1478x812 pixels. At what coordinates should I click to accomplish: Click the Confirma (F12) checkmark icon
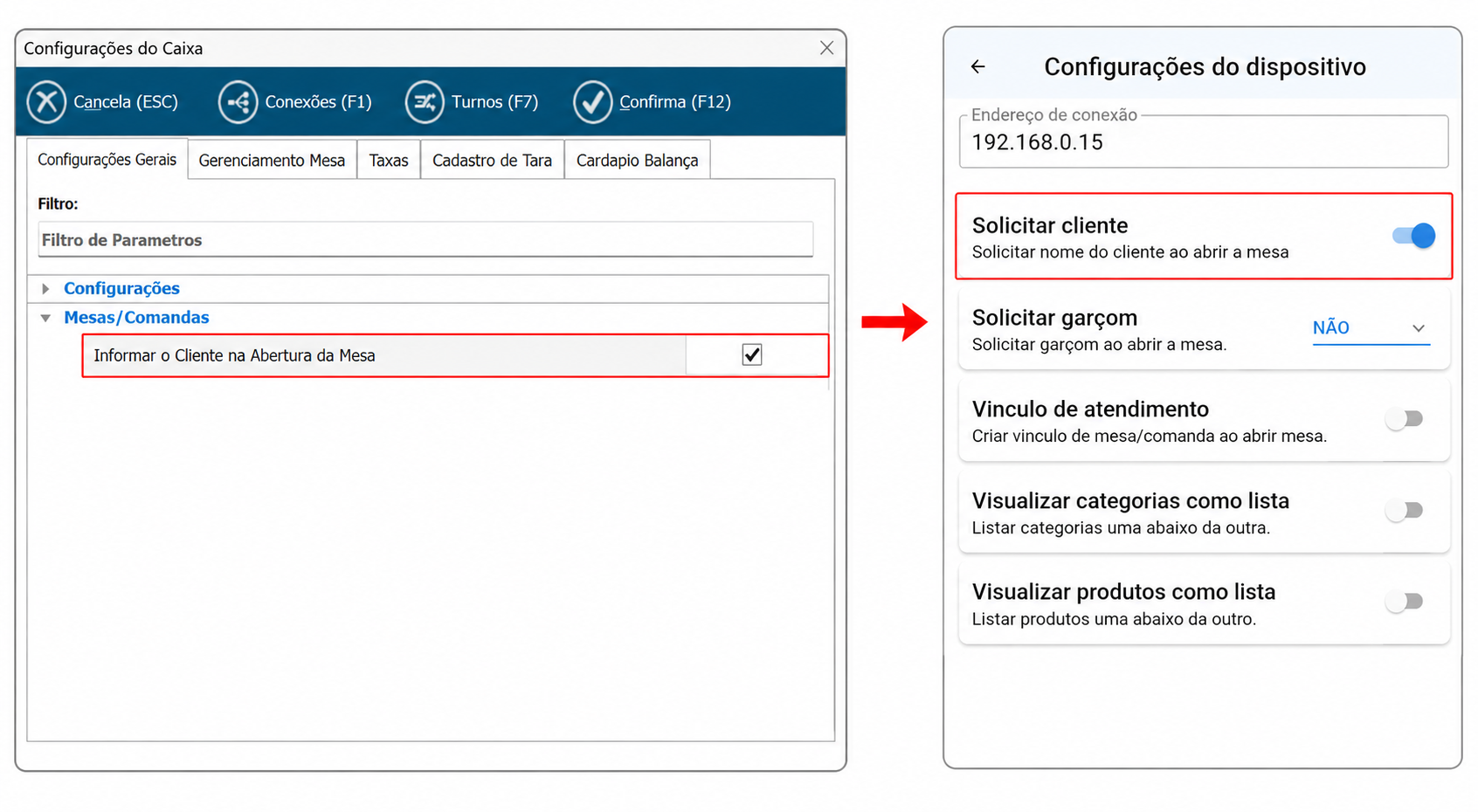click(x=592, y=102)
